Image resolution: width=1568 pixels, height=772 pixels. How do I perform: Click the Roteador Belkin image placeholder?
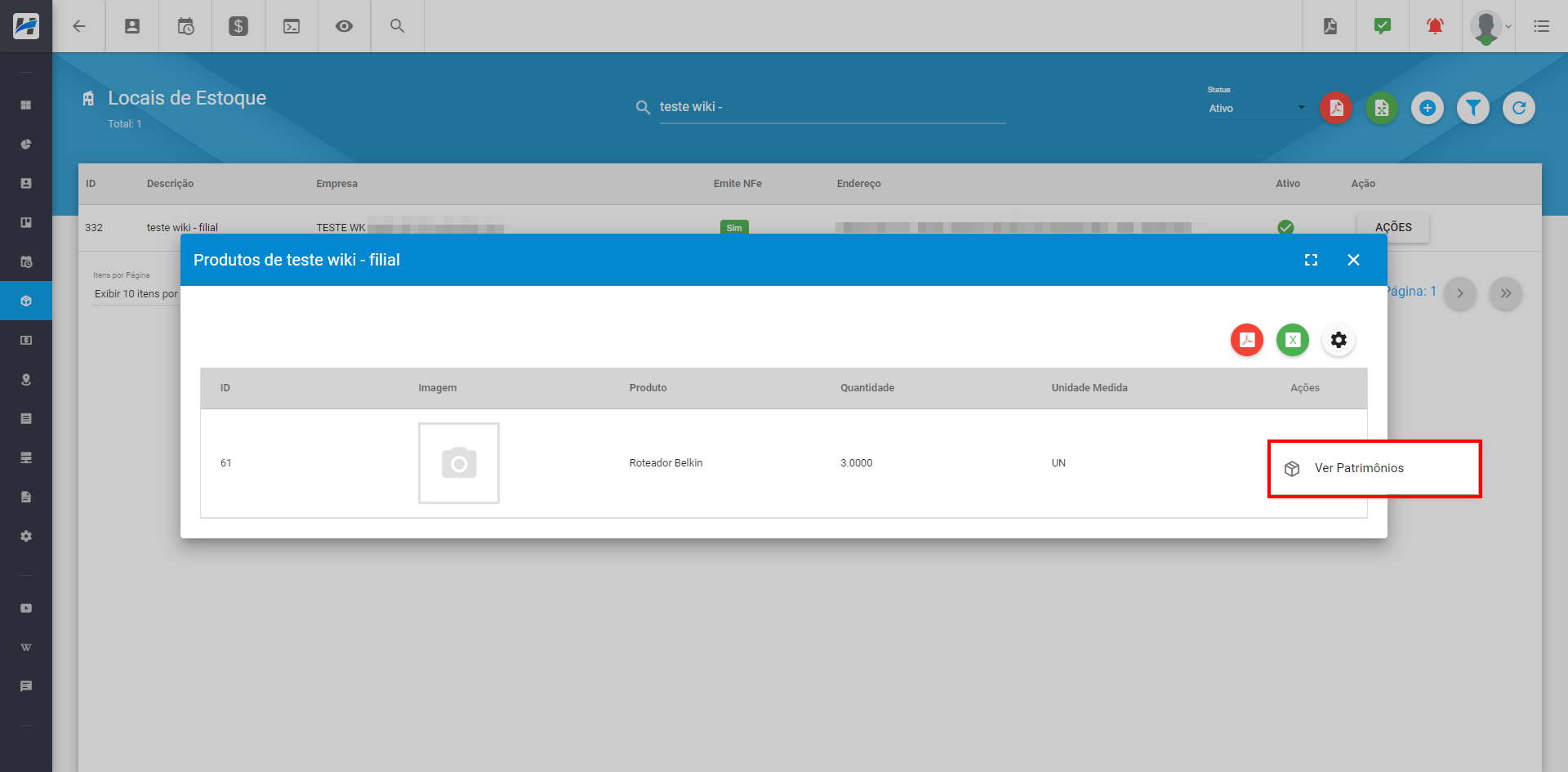(459, 463)
